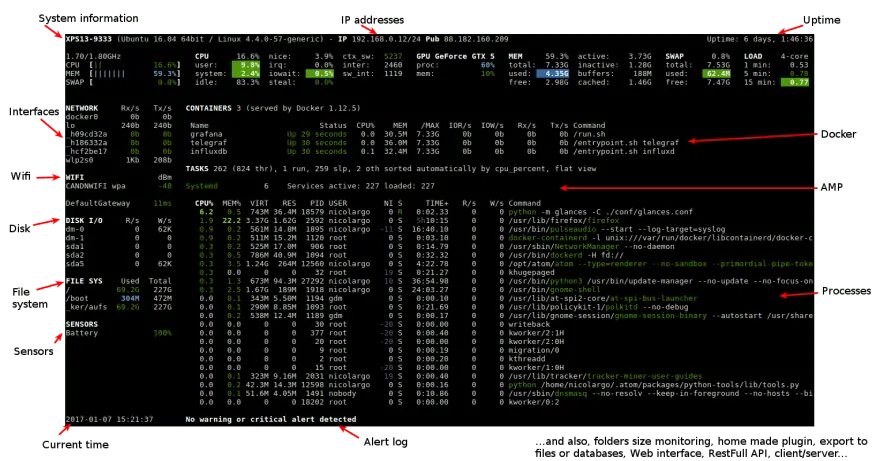Screen dimensions: 880x461
Task: Click the FILE SYS section header
Action: click(84, 281)
